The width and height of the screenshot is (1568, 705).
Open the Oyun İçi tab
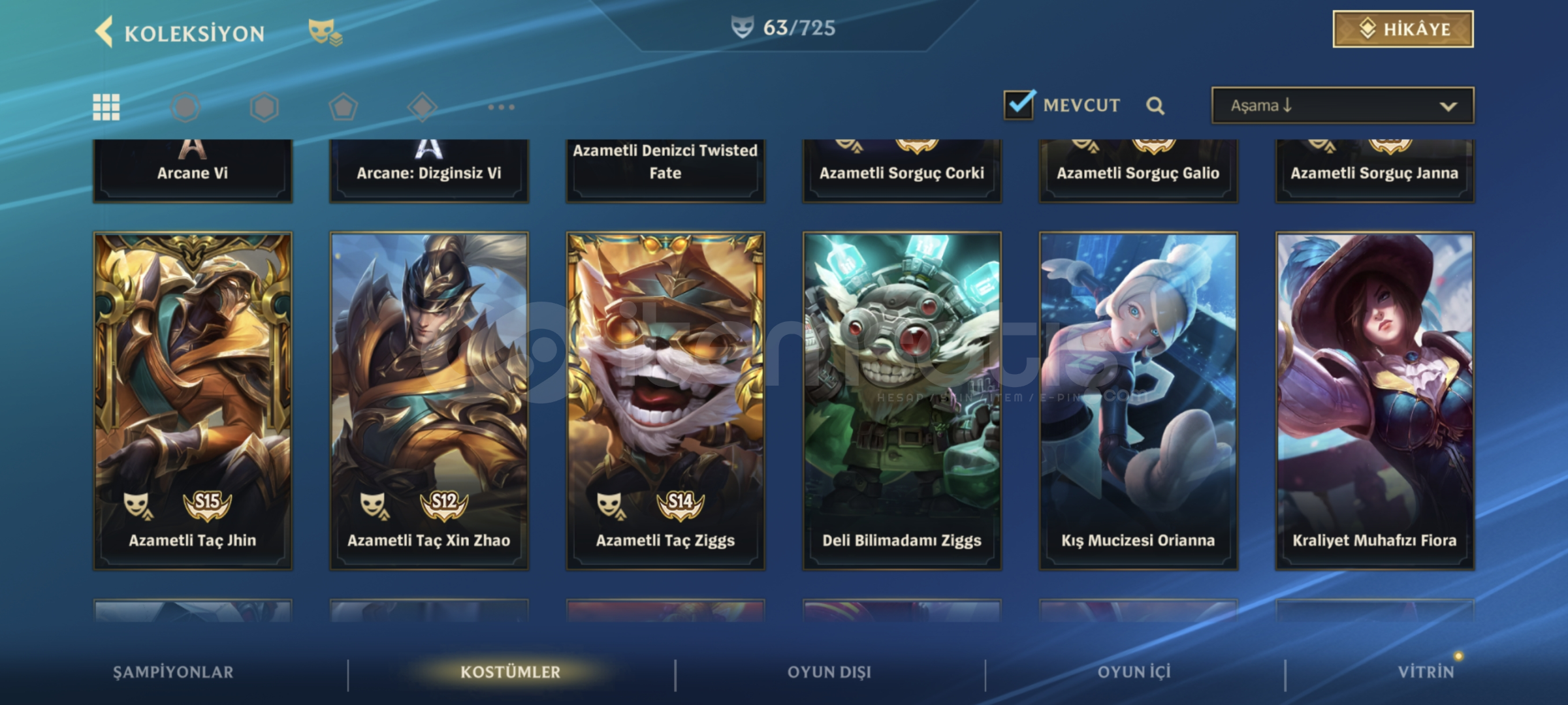point(1134,672)
